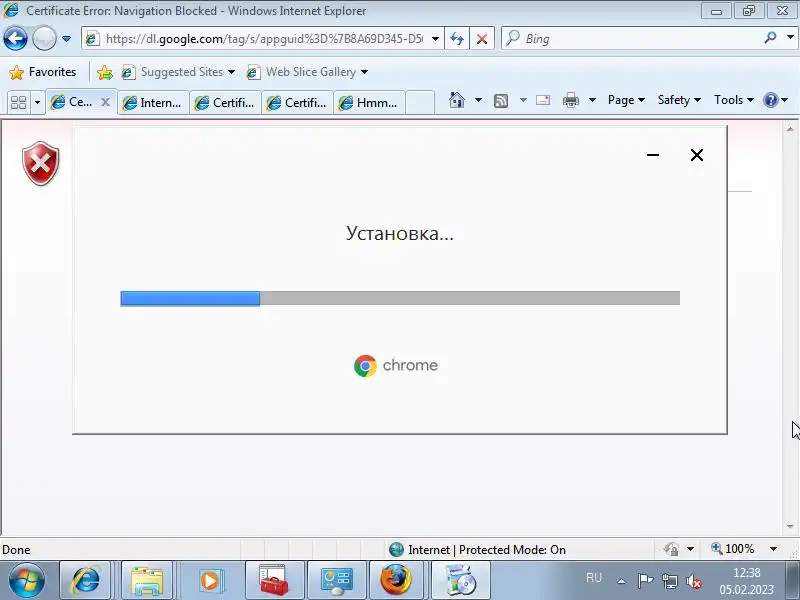Click the 'Установка...' status text
Screen dimensions: 800x600
[x=399, y=233]
